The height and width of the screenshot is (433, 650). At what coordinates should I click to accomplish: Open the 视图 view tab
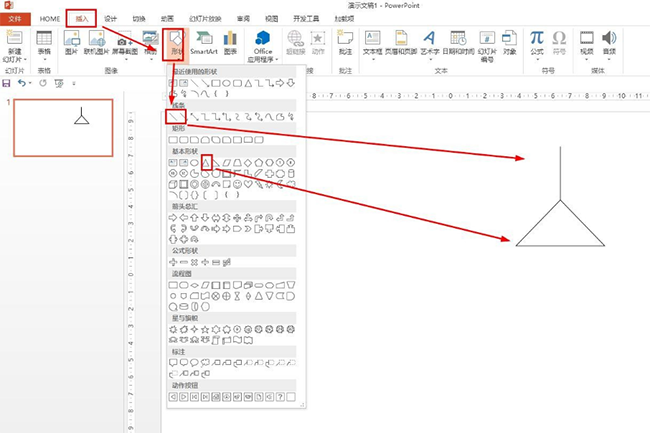pyautogui.click(x=272, y=19)
